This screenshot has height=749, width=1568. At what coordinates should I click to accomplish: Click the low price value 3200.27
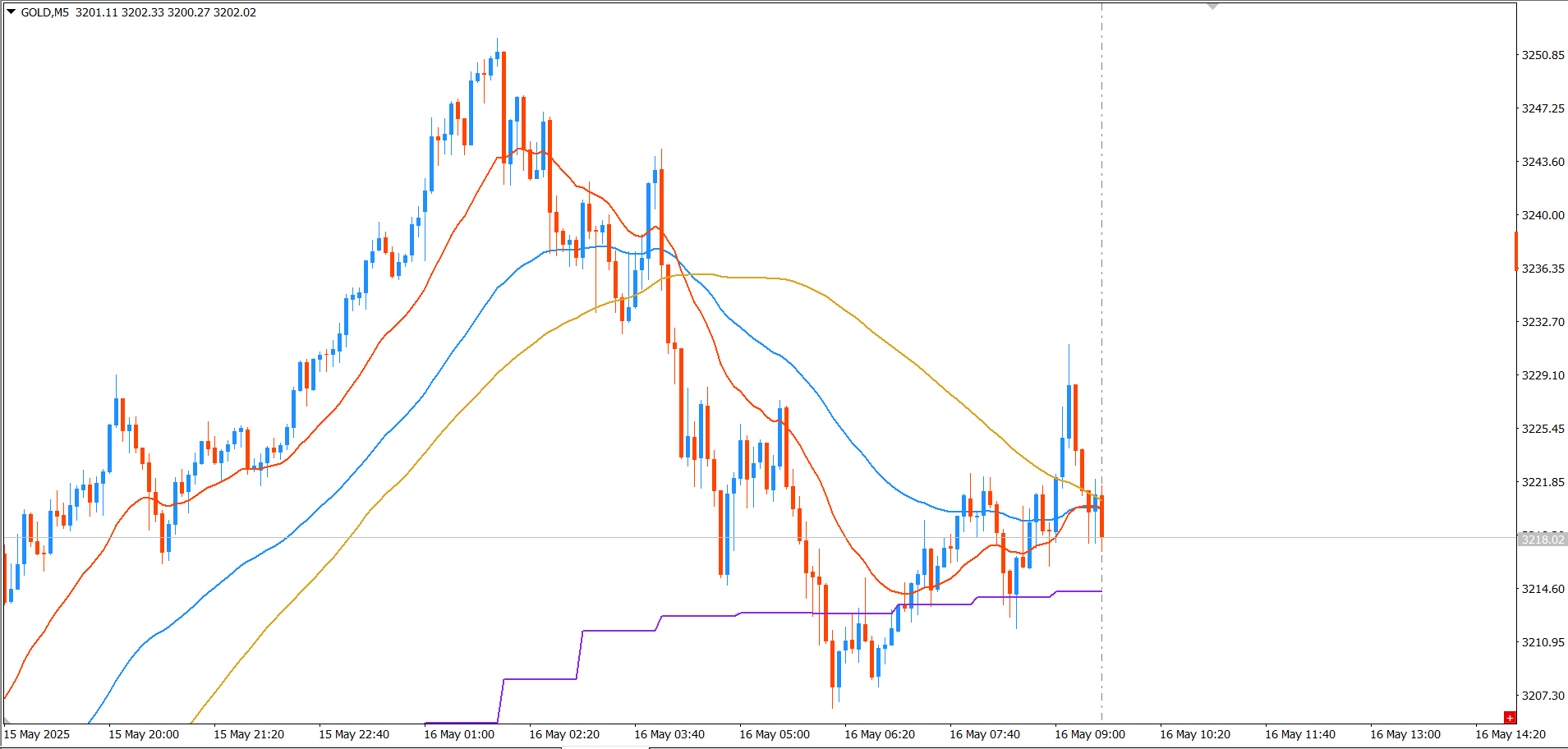(x=189, y=12)
